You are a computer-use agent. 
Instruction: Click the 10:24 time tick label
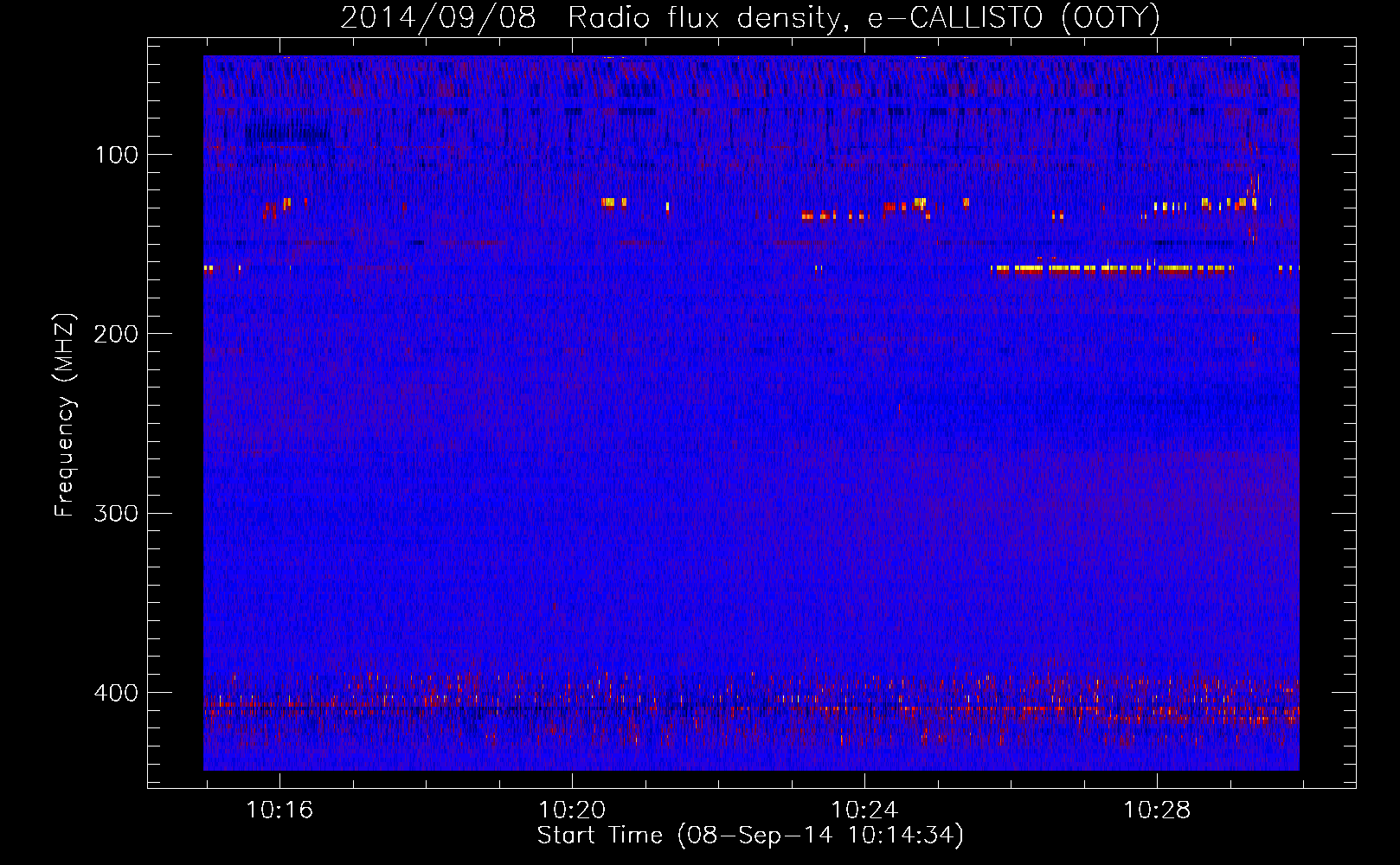[x=864, y=811]
